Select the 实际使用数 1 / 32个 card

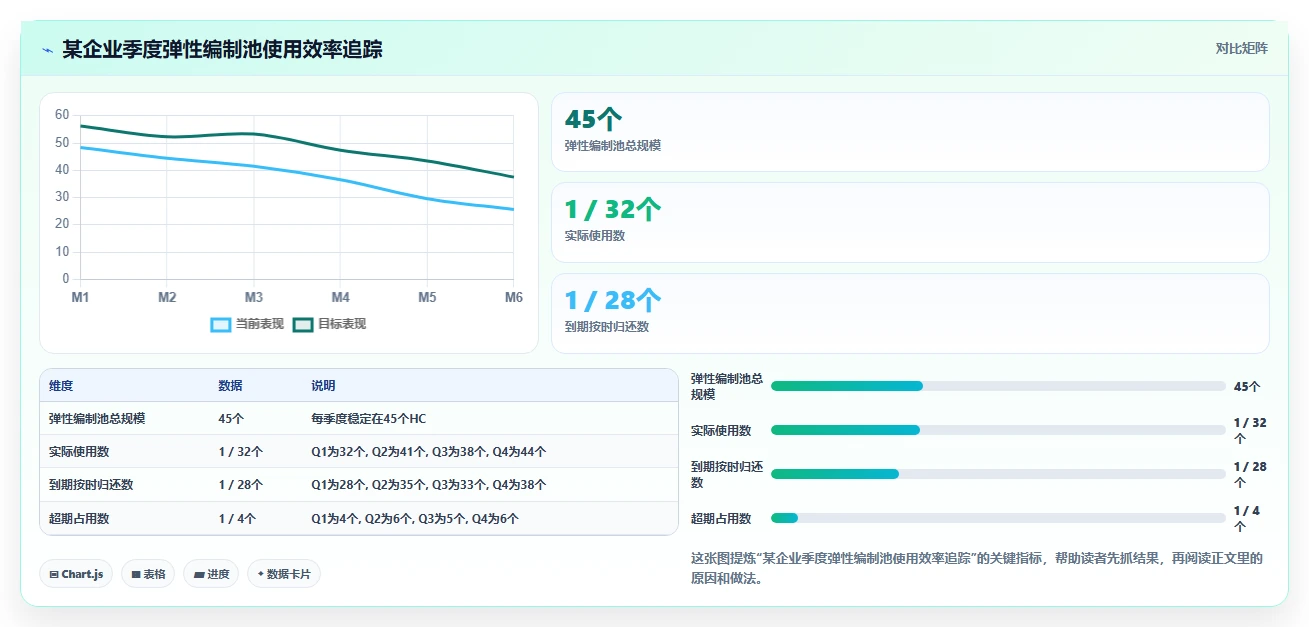pyautogui.click(x=910, y=222)
